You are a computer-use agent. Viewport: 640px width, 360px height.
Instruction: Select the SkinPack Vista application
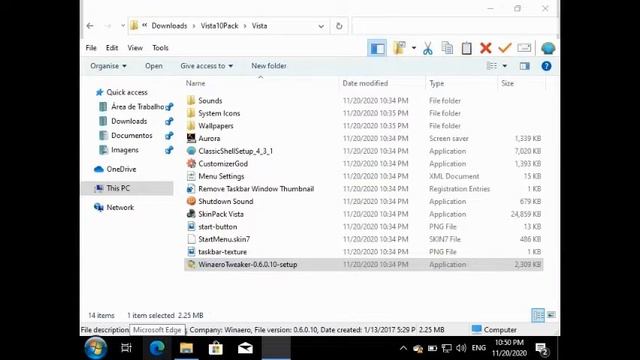coord(220,214)
